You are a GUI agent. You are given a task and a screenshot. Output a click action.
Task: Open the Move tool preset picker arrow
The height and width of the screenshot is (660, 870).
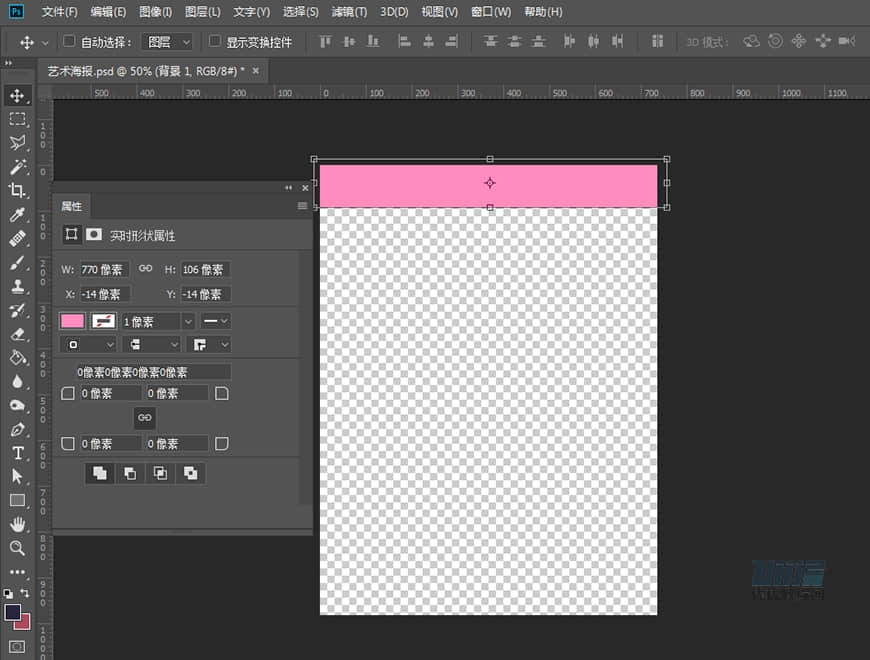pos(45,43)
